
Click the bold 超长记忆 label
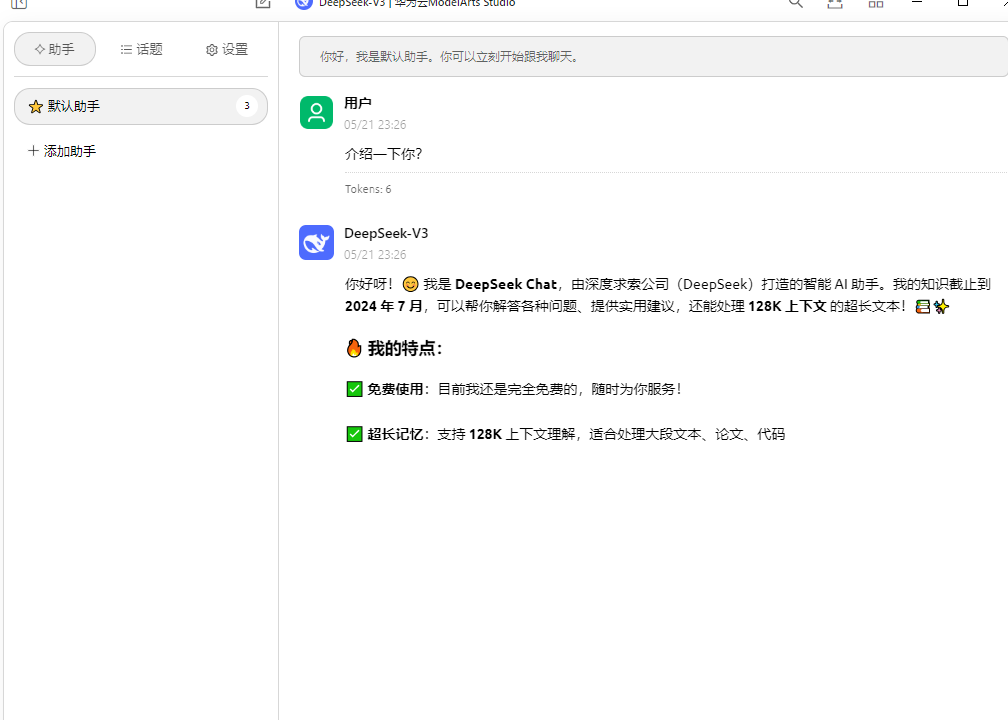(395, 434)
